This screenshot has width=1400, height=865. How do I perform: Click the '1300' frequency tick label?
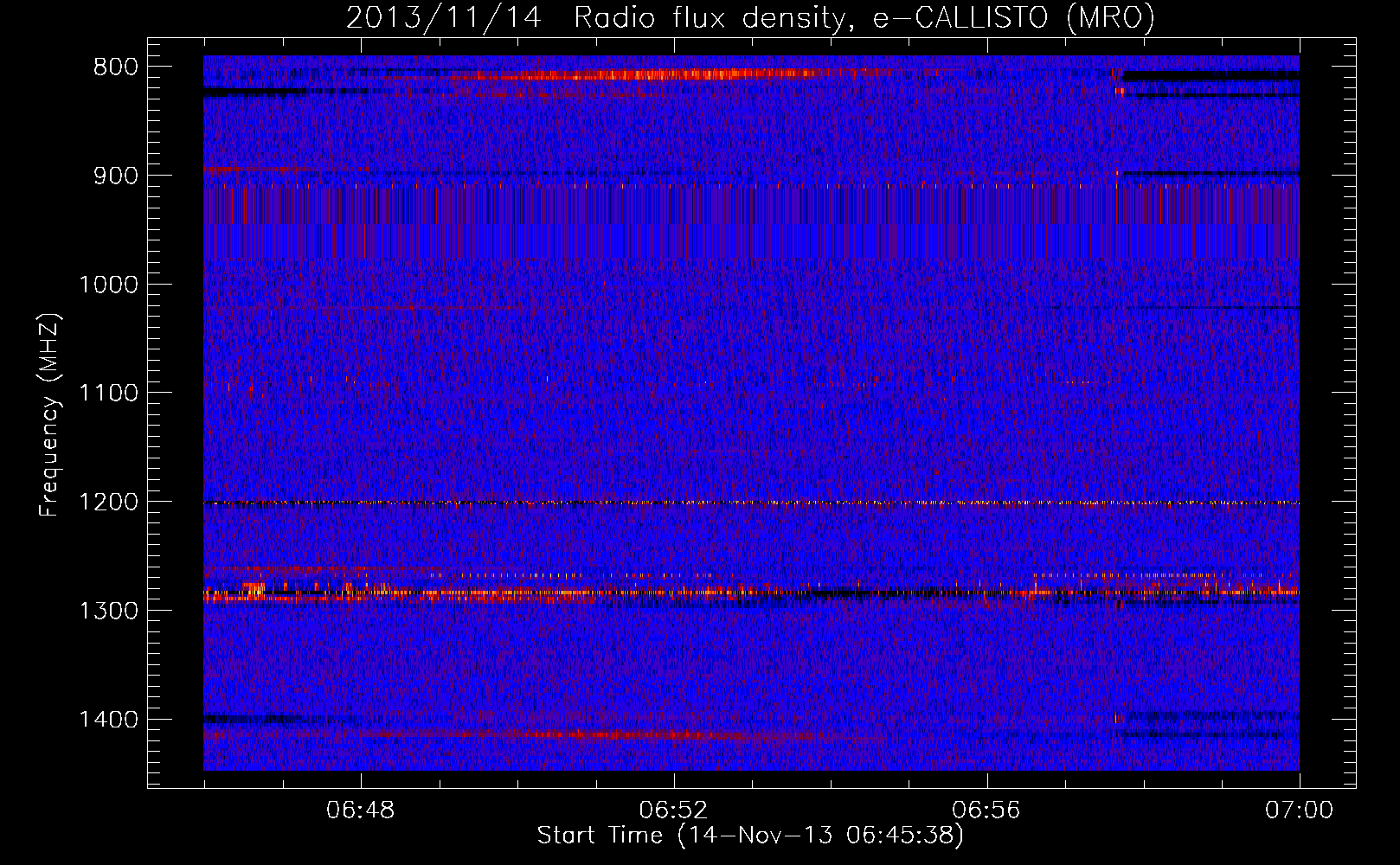(108, 611)
